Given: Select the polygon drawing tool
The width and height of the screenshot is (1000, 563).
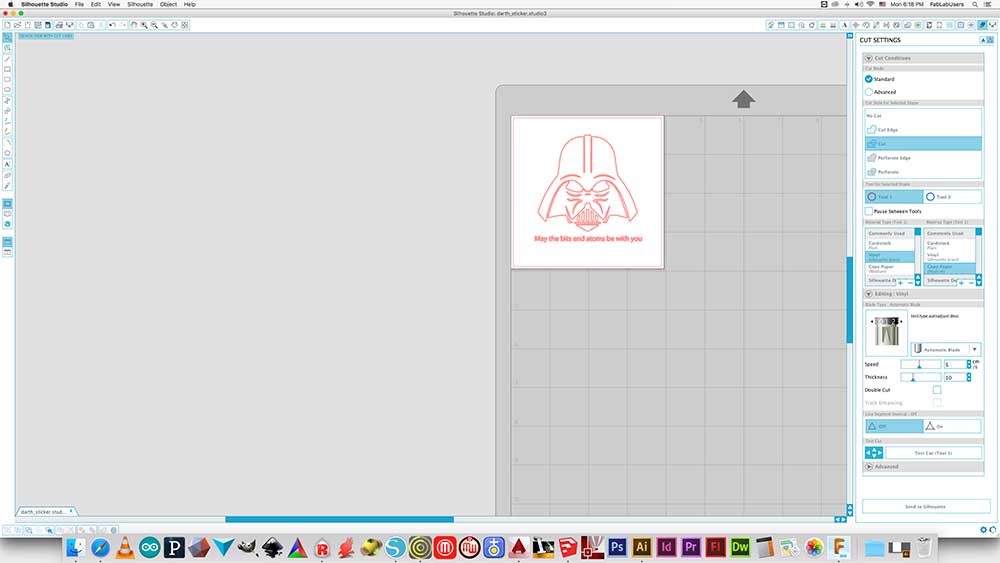Looking at the screenshot, I should [x=7, y=153].
